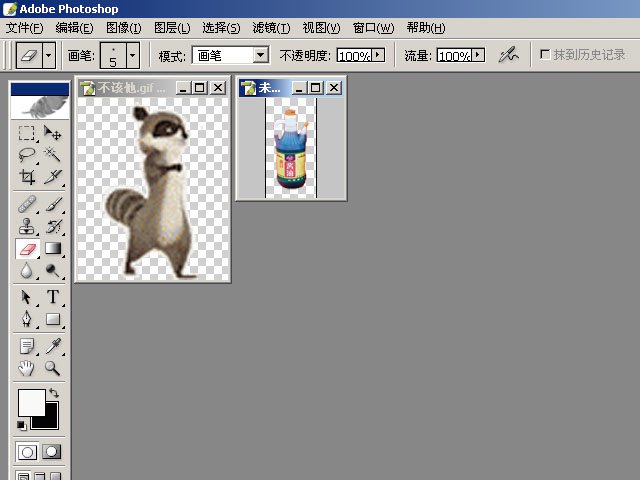Select the Rectangle shape tool

point(52,319)
